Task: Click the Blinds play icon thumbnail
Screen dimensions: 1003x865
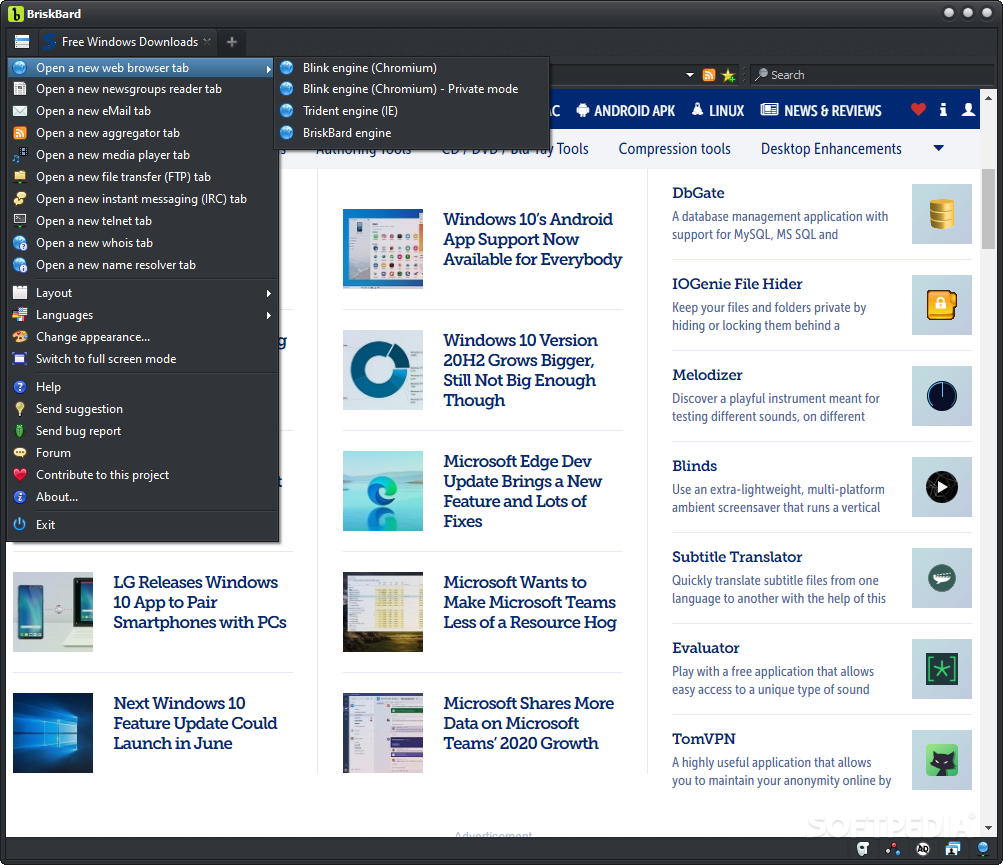Action: point(942,487)
